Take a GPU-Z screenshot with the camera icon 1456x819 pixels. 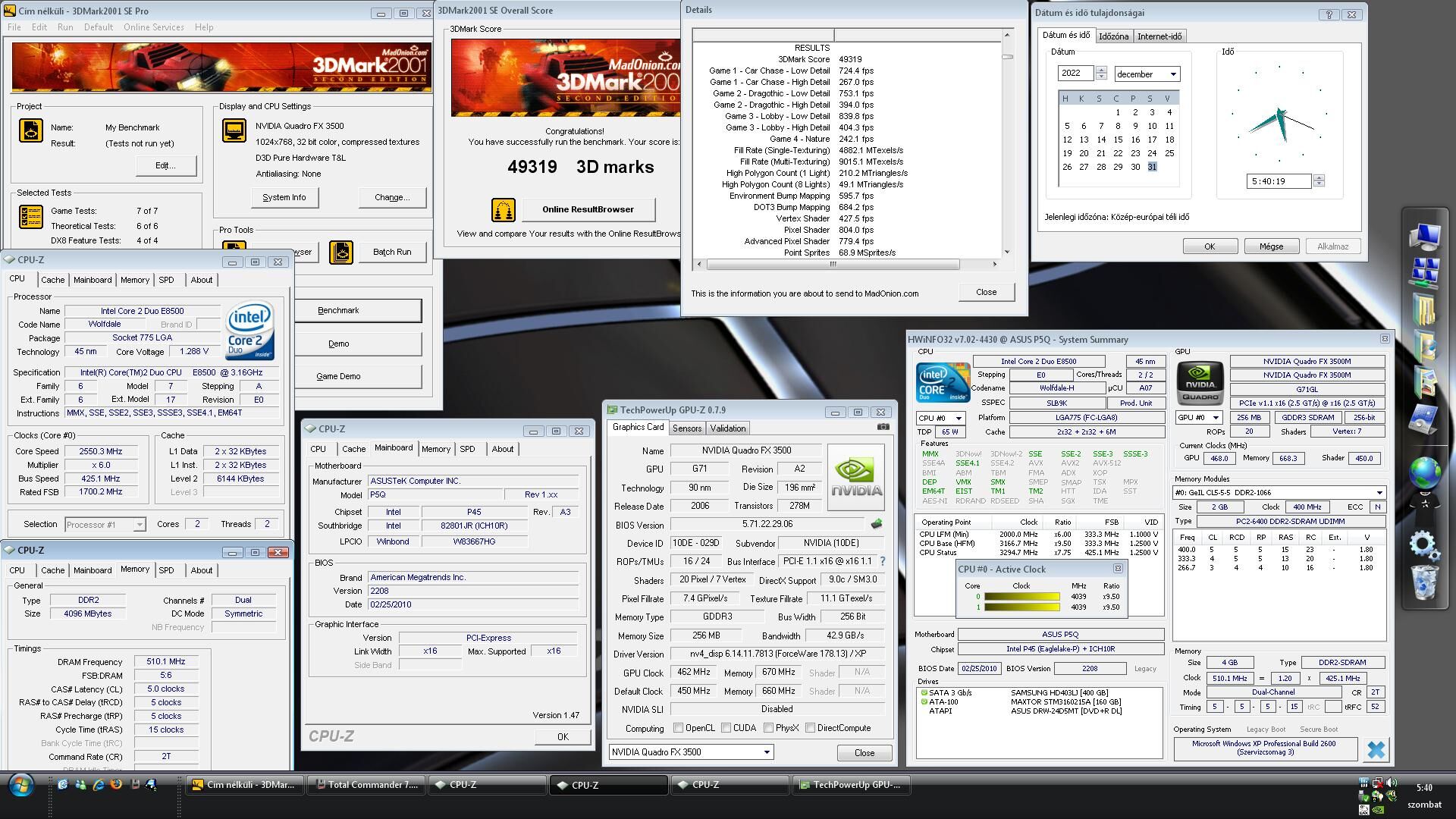(x=883, y=427)
